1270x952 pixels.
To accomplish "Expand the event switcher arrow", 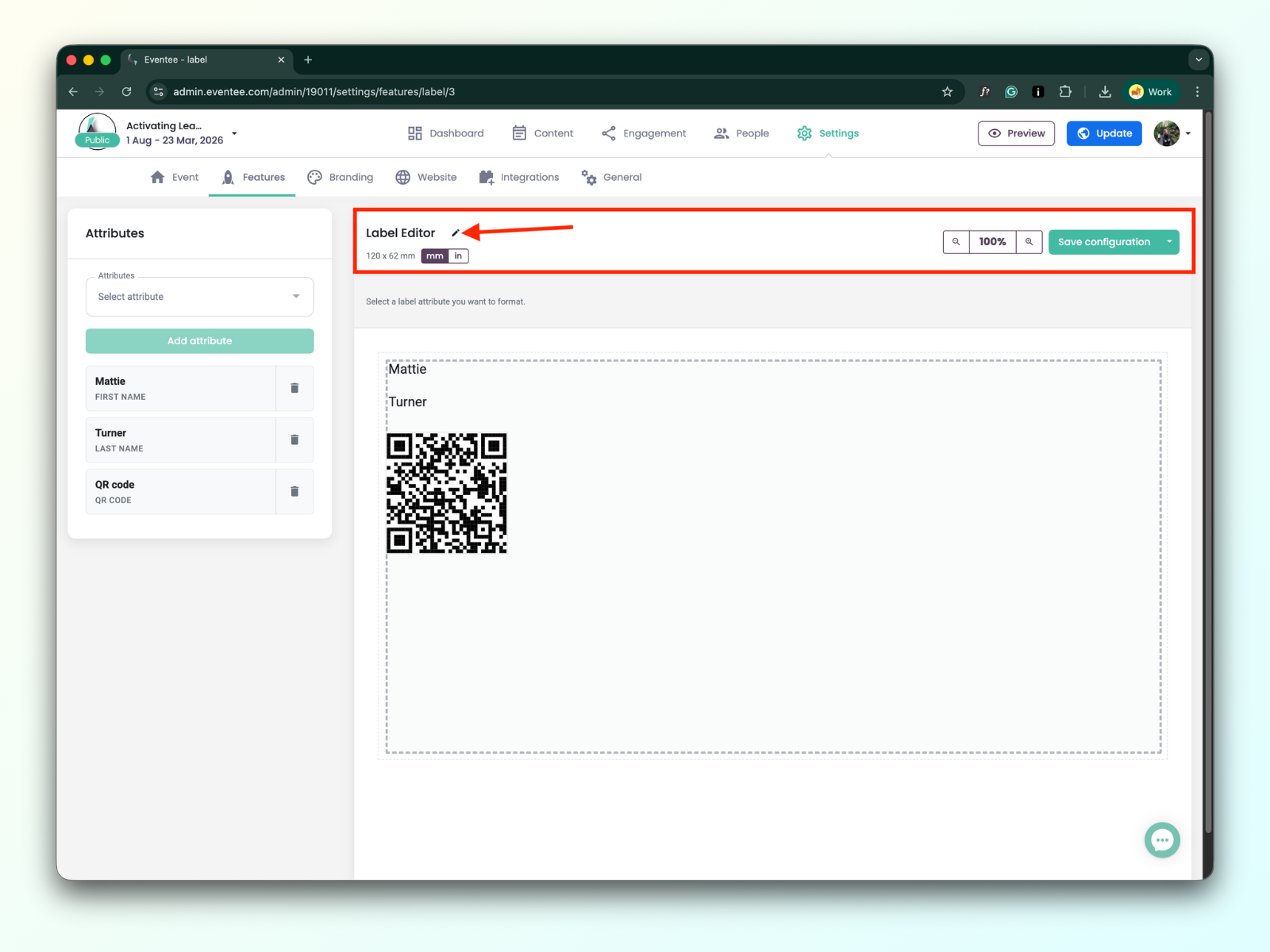I will point(234,133).
